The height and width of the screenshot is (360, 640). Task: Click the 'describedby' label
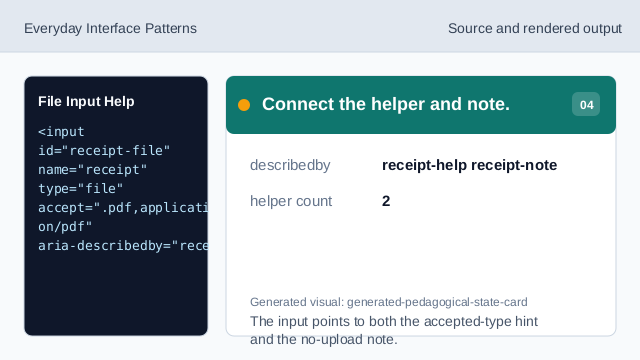coord(290,165)
